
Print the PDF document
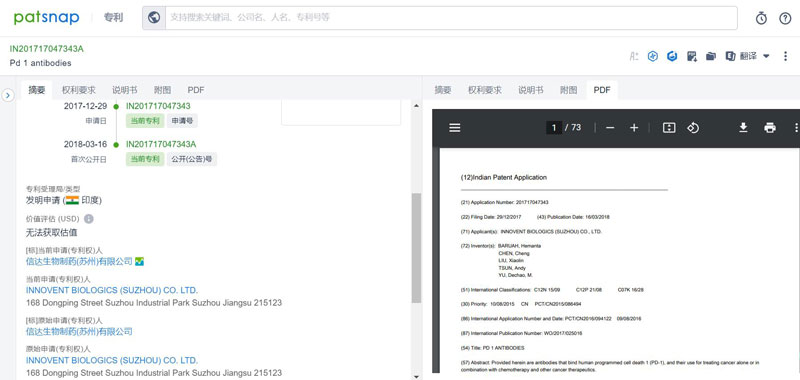(770, 128)
